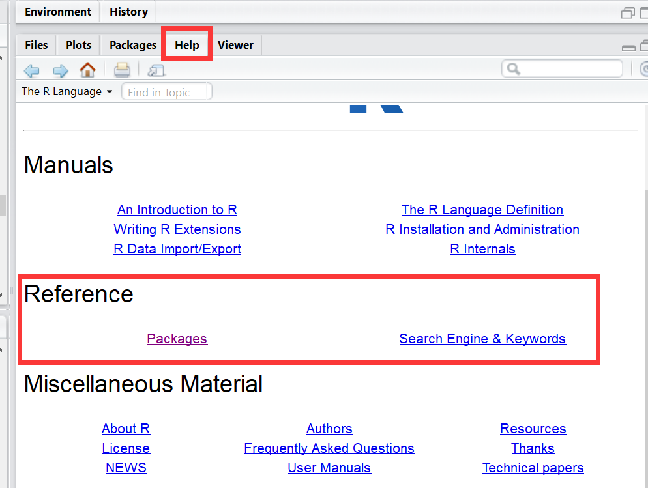Image resolution: width=648 pixels, height=489 pixels.
Task: Open the User Manuals link
Action: (329, 468)
